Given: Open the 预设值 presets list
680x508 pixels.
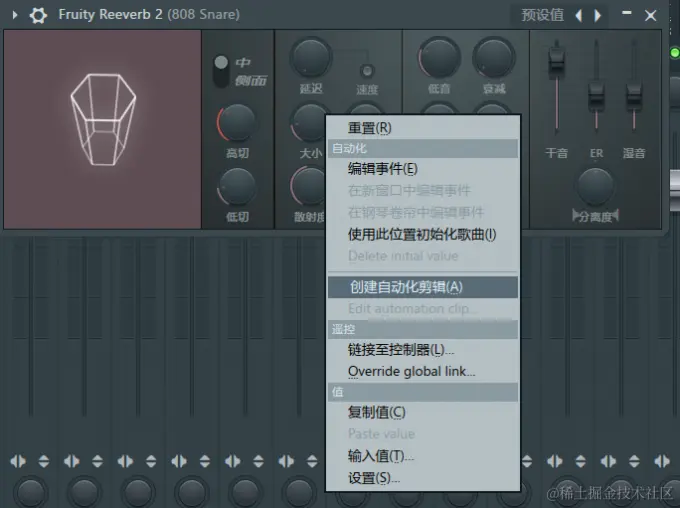Looking at the screenshot, I should (x=543, y=15).
